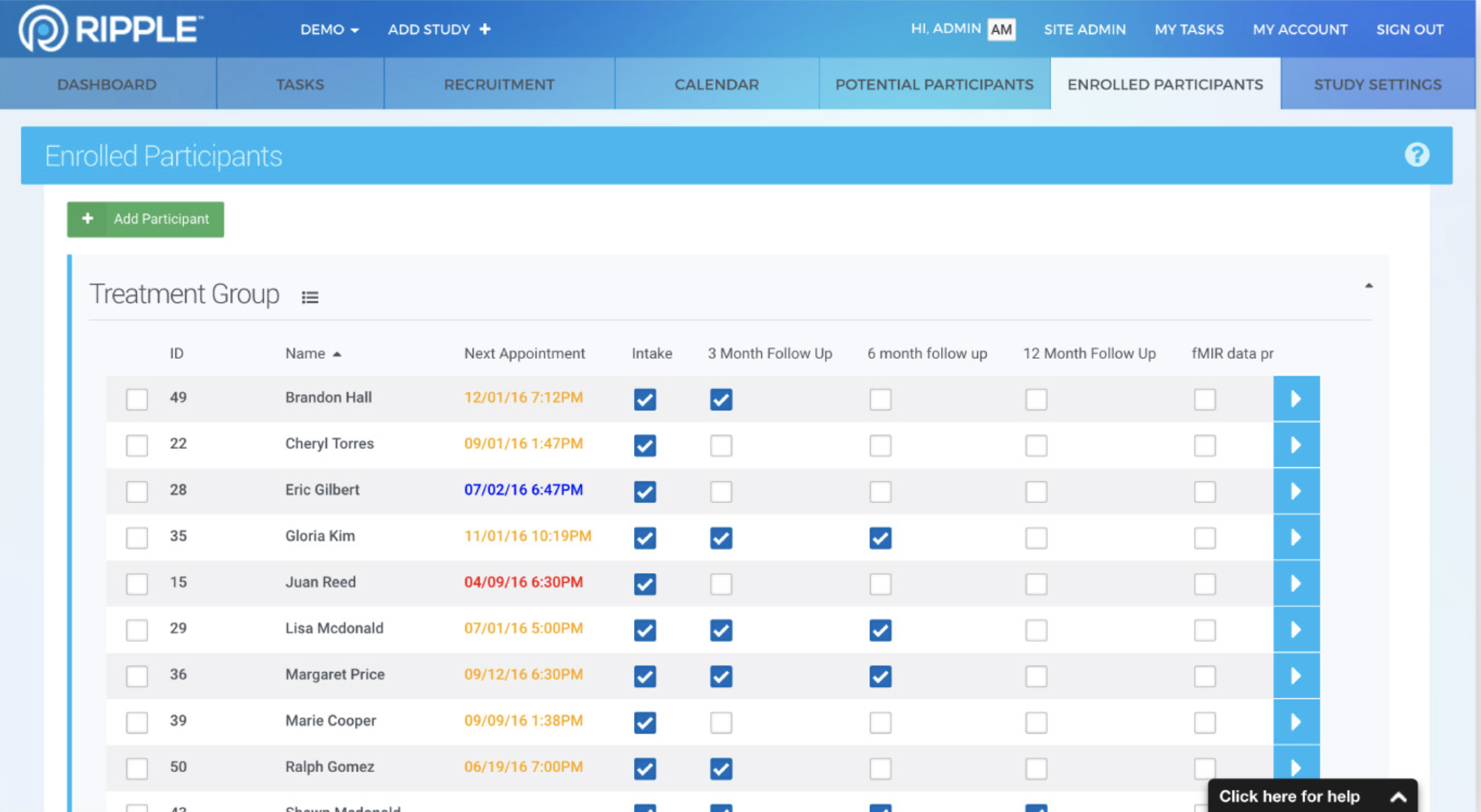The image size is (1481, 812).
Task: Open the DEMO study dropdown
Action: tap(329, 30)
